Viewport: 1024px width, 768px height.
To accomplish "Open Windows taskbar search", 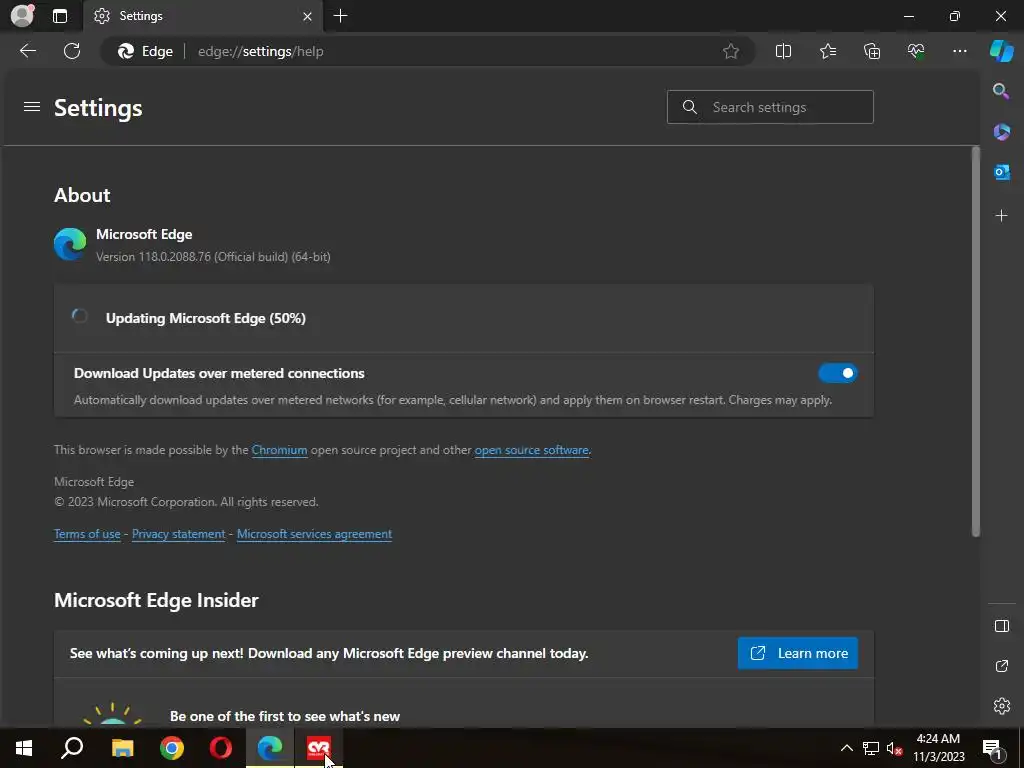I will click(x=72, y=748).
